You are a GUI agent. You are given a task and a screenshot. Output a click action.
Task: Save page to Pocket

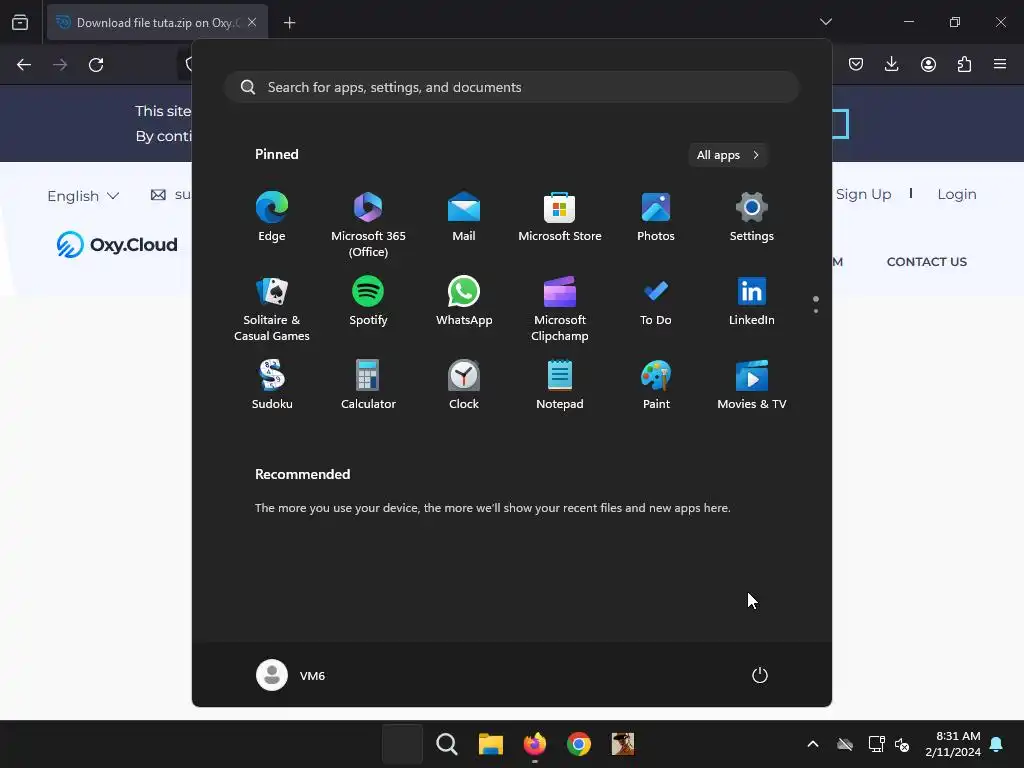coord(856,64)
